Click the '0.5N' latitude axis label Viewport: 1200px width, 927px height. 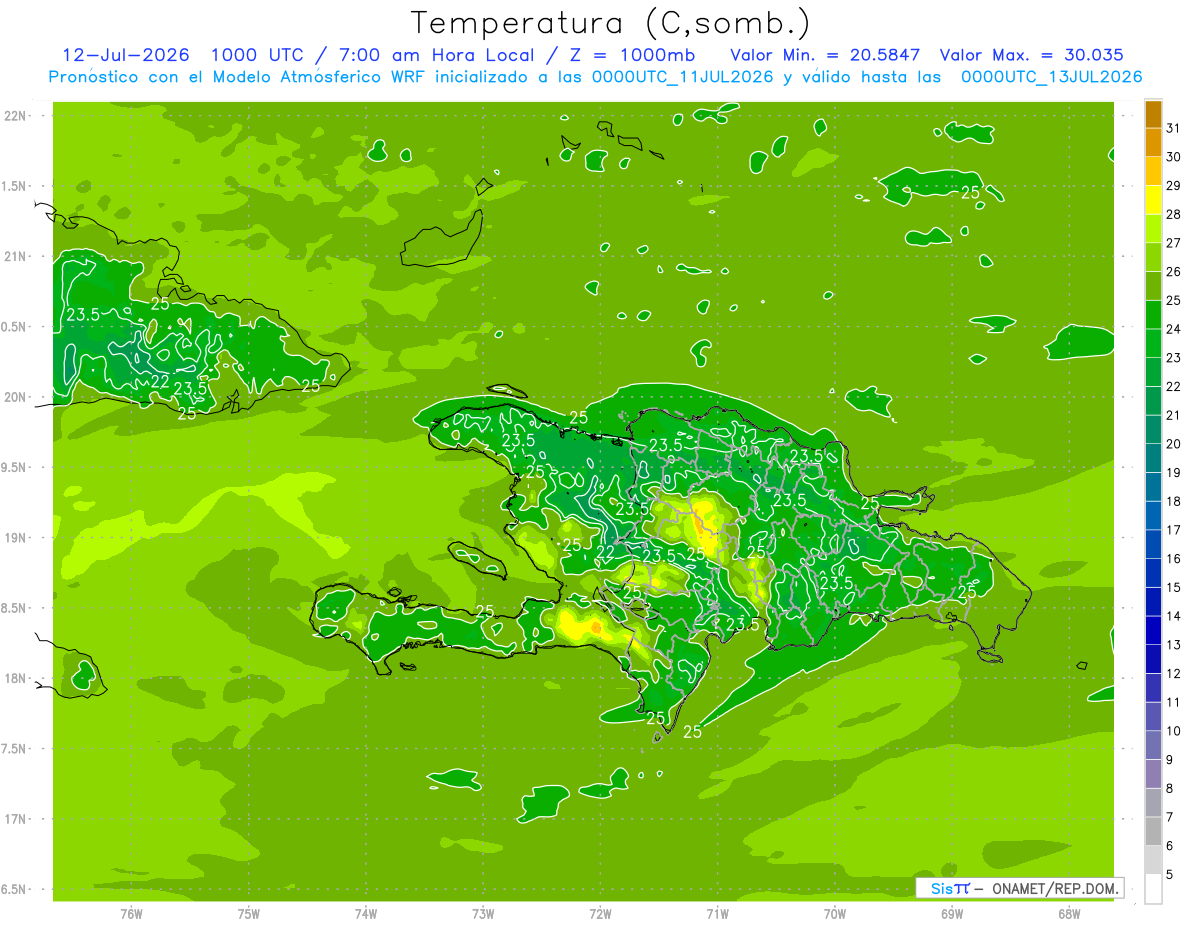pyautogui.click(x=14, y=327)
